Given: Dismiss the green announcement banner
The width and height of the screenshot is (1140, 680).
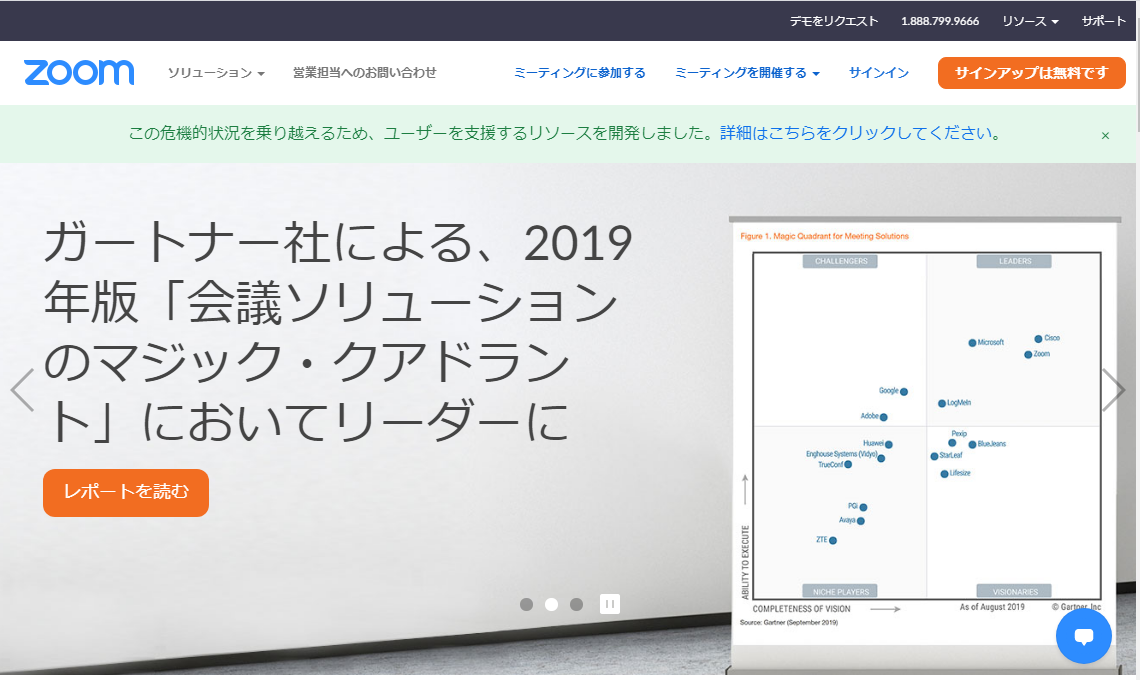Looking at the screenshot, I should click(x=1105, y=135).
